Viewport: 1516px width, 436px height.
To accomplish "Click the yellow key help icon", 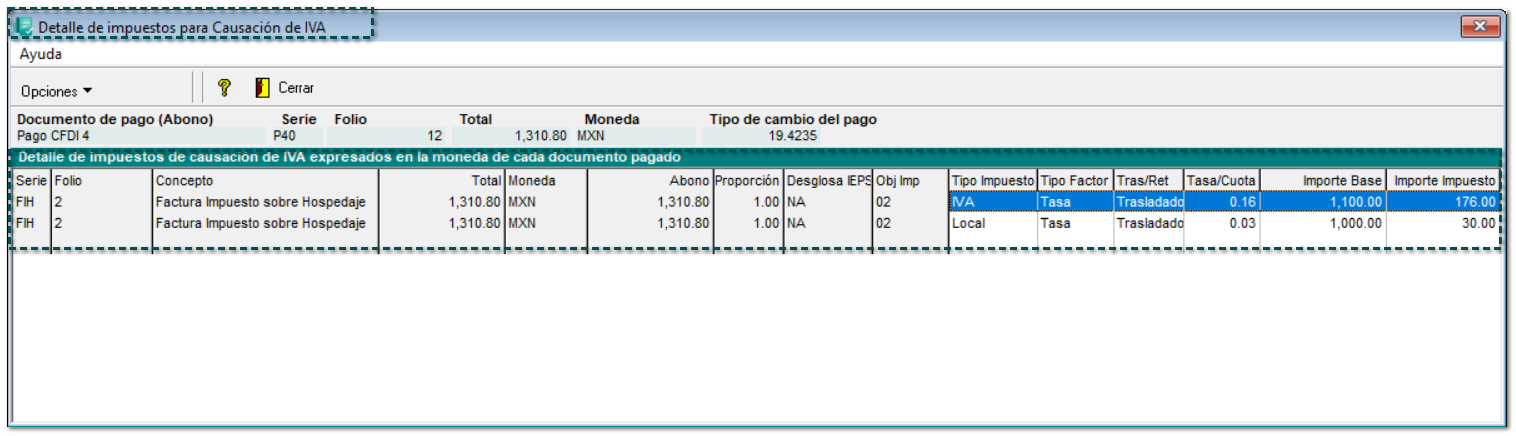I will (224, 88).
